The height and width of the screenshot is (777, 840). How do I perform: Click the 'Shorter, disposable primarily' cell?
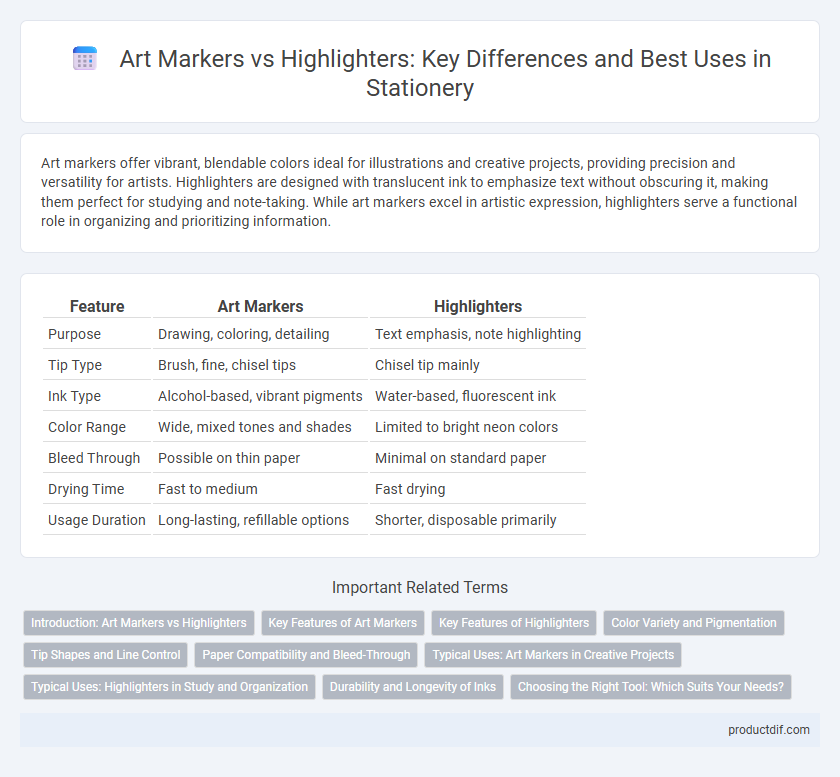click(x=466, y=521)
